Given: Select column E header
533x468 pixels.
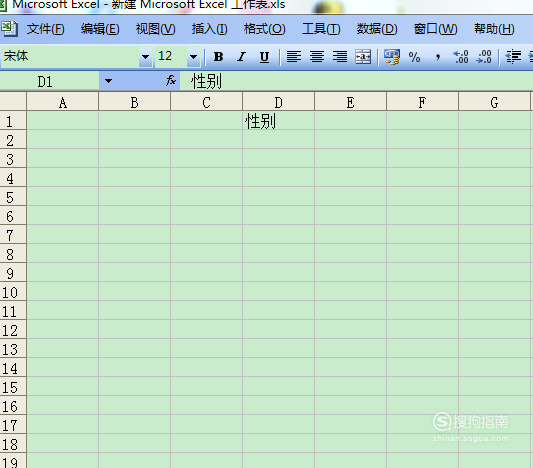Looking at the screenshot, I should (350, 102).
